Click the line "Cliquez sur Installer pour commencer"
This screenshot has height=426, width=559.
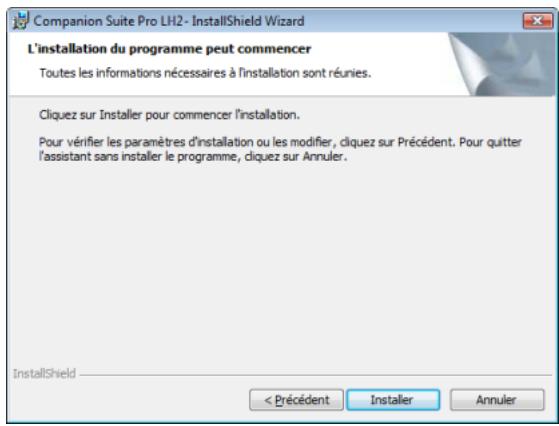point(169,115)
